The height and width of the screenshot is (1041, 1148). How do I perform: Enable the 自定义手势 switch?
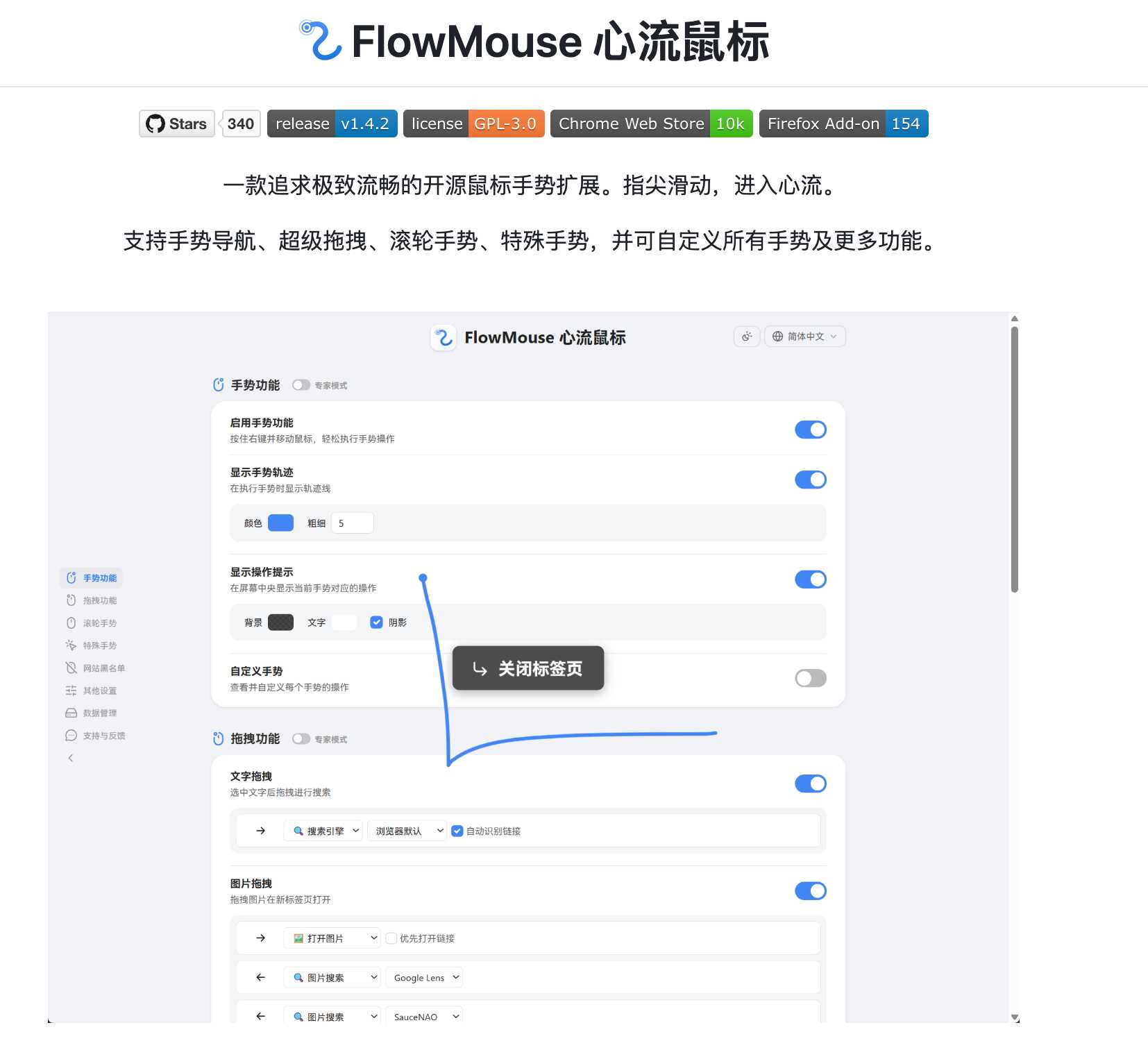click(811, 678)
